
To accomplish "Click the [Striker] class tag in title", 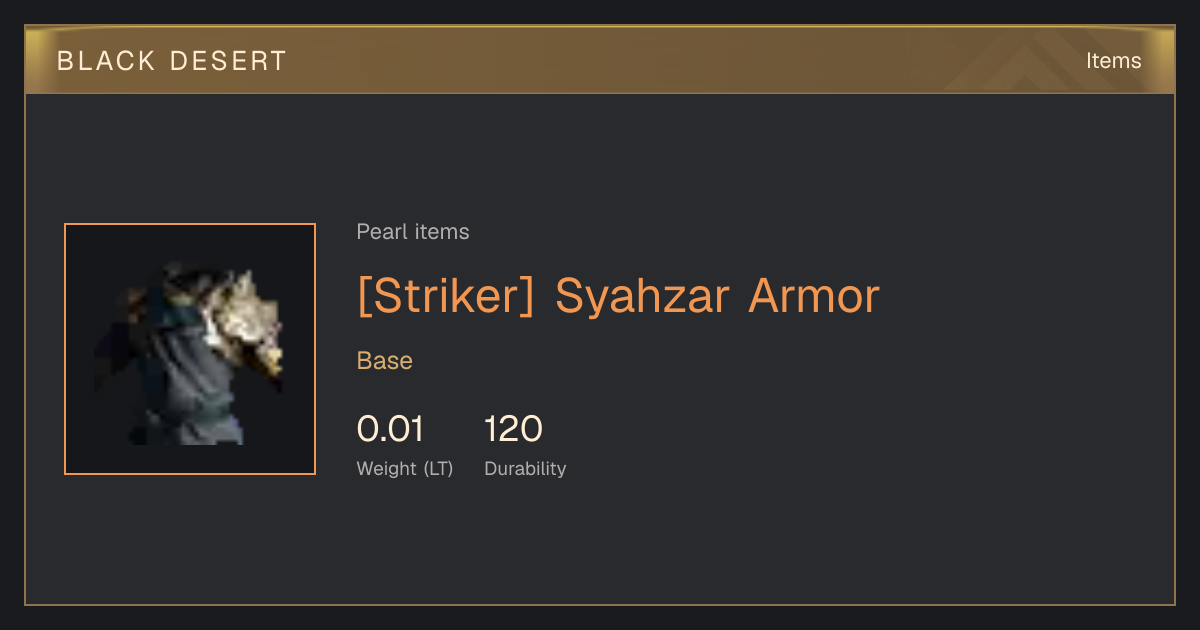I will point(446,296).
